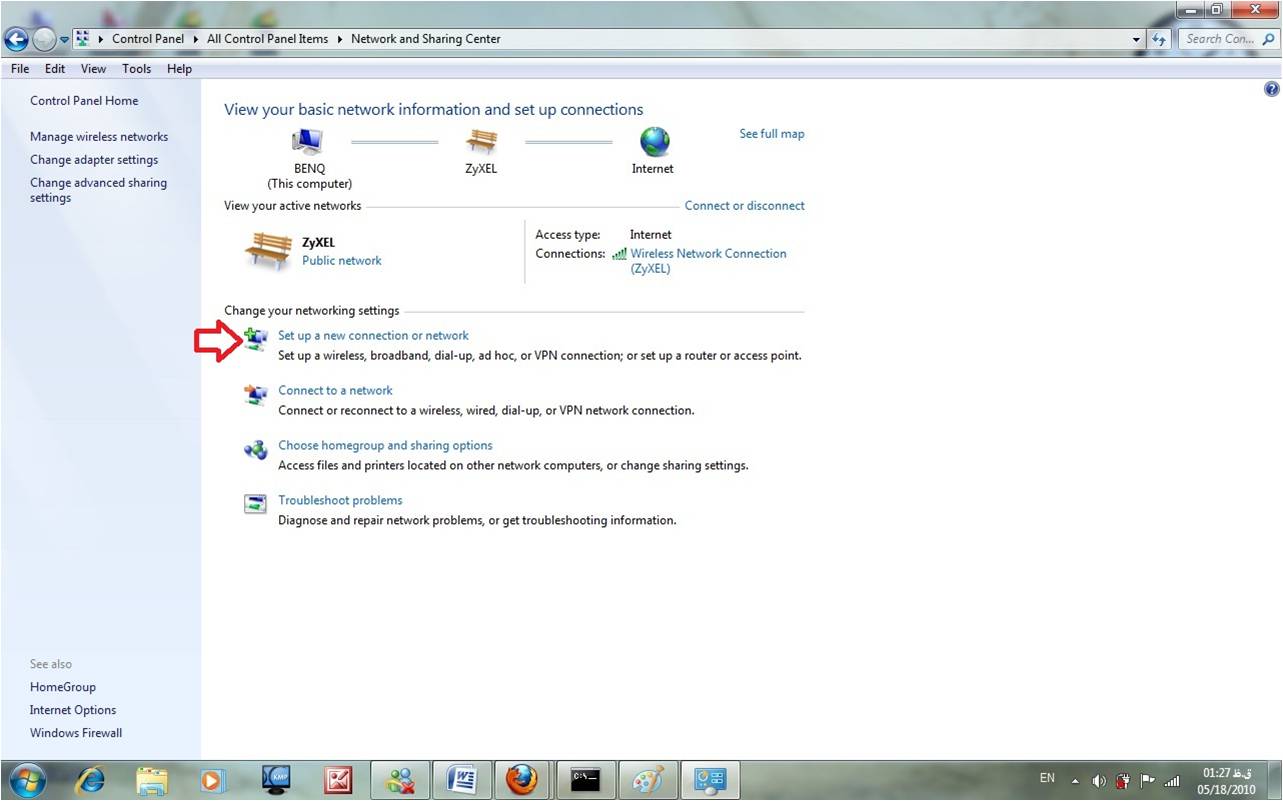Click the wireless signal bars tray icon
The width and height of the screenshot is (1283, 801).
coord(1171,780)
